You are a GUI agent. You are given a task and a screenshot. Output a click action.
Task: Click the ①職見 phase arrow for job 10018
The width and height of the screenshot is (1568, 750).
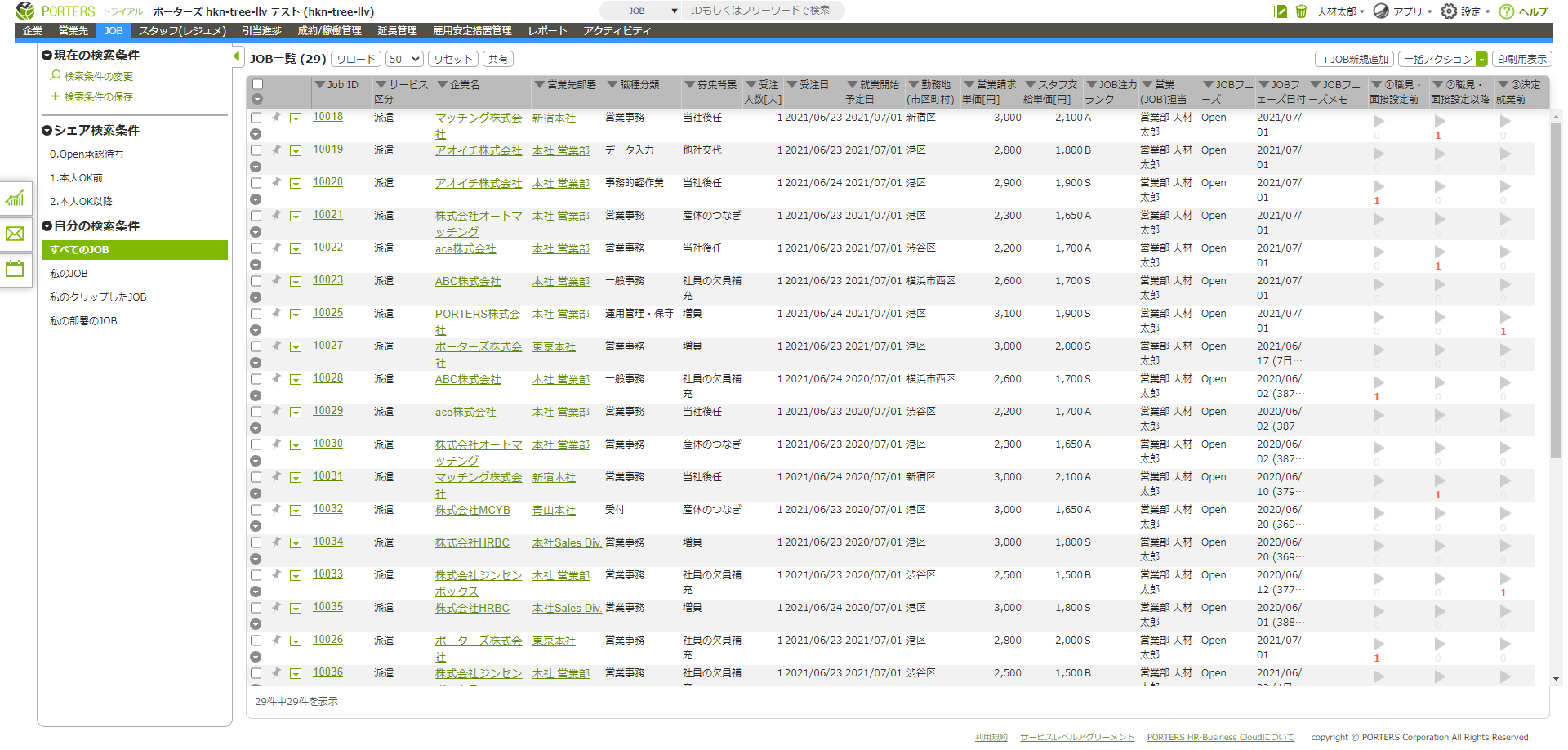tap(1379, 121)
